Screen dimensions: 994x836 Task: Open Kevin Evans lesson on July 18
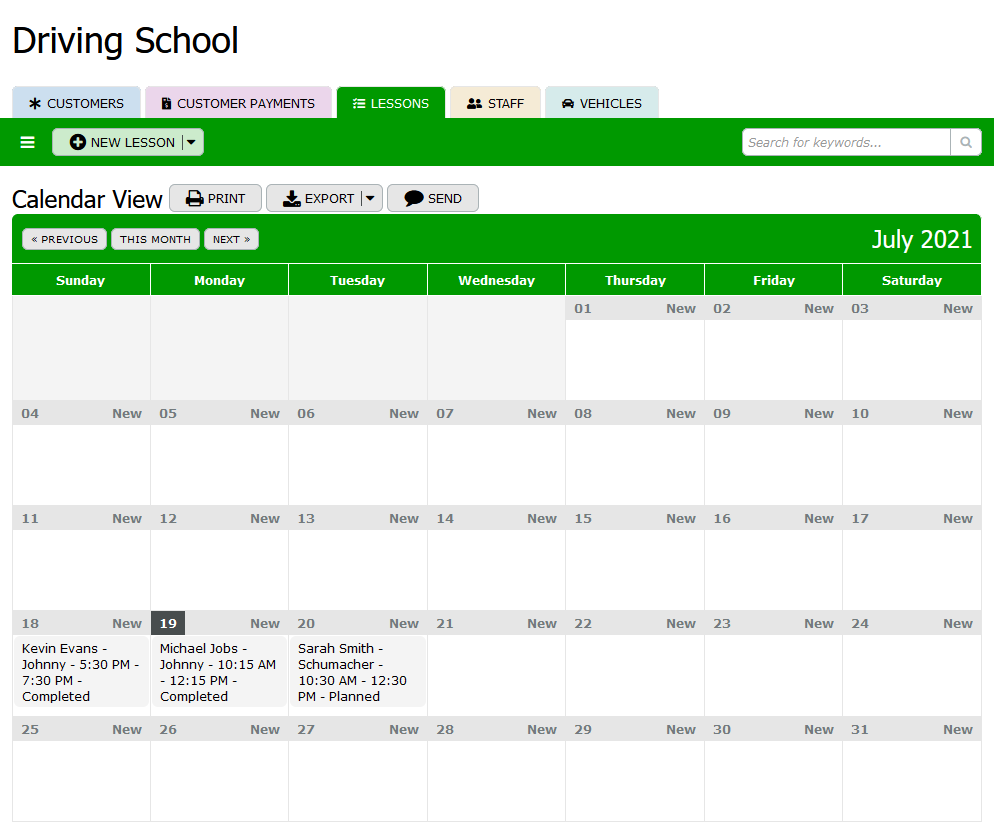pos(80,672)
